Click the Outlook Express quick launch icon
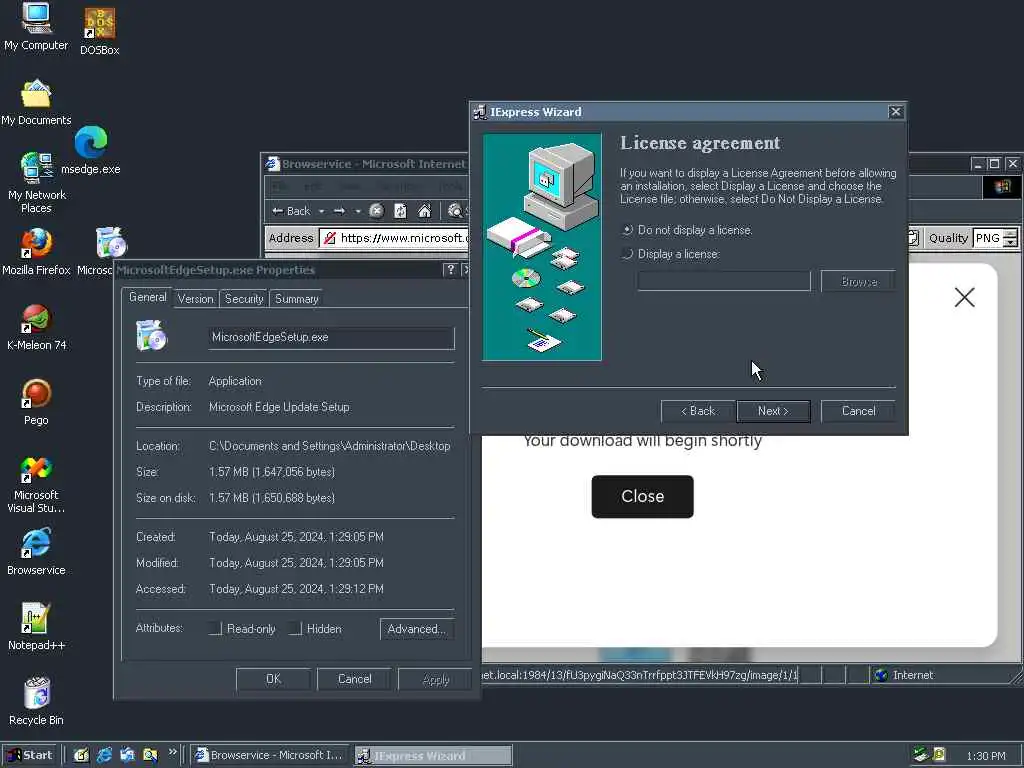Screen dimensions: 1024x768 point(127,755)
